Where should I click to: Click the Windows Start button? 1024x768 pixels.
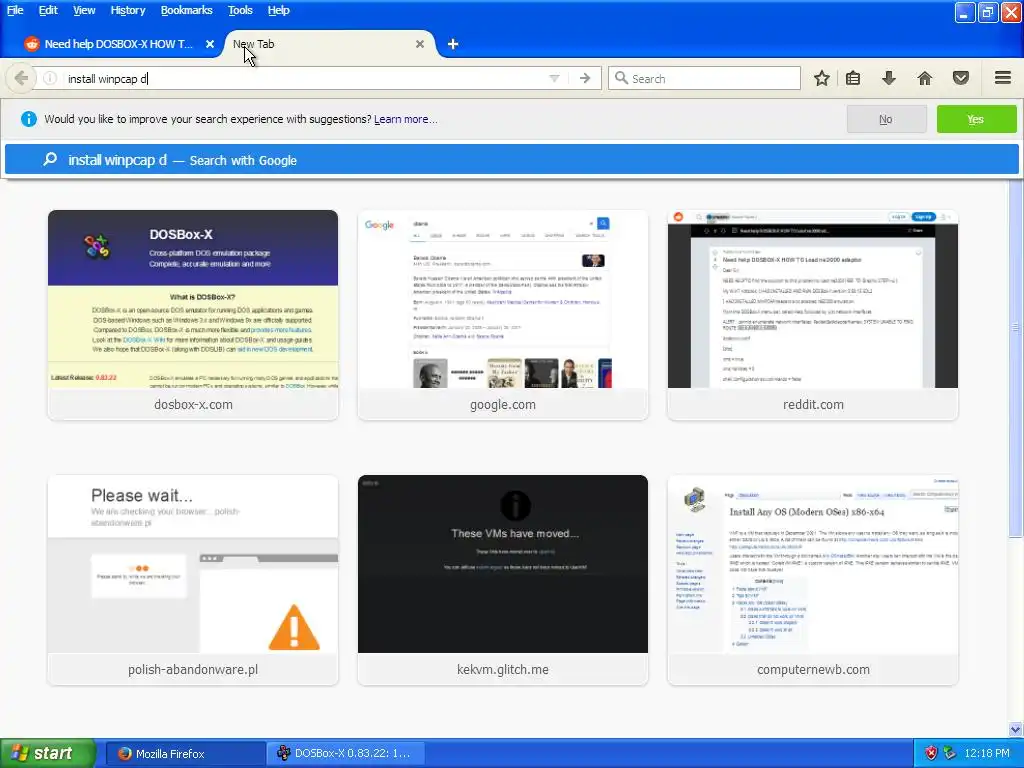pos(48,754)
